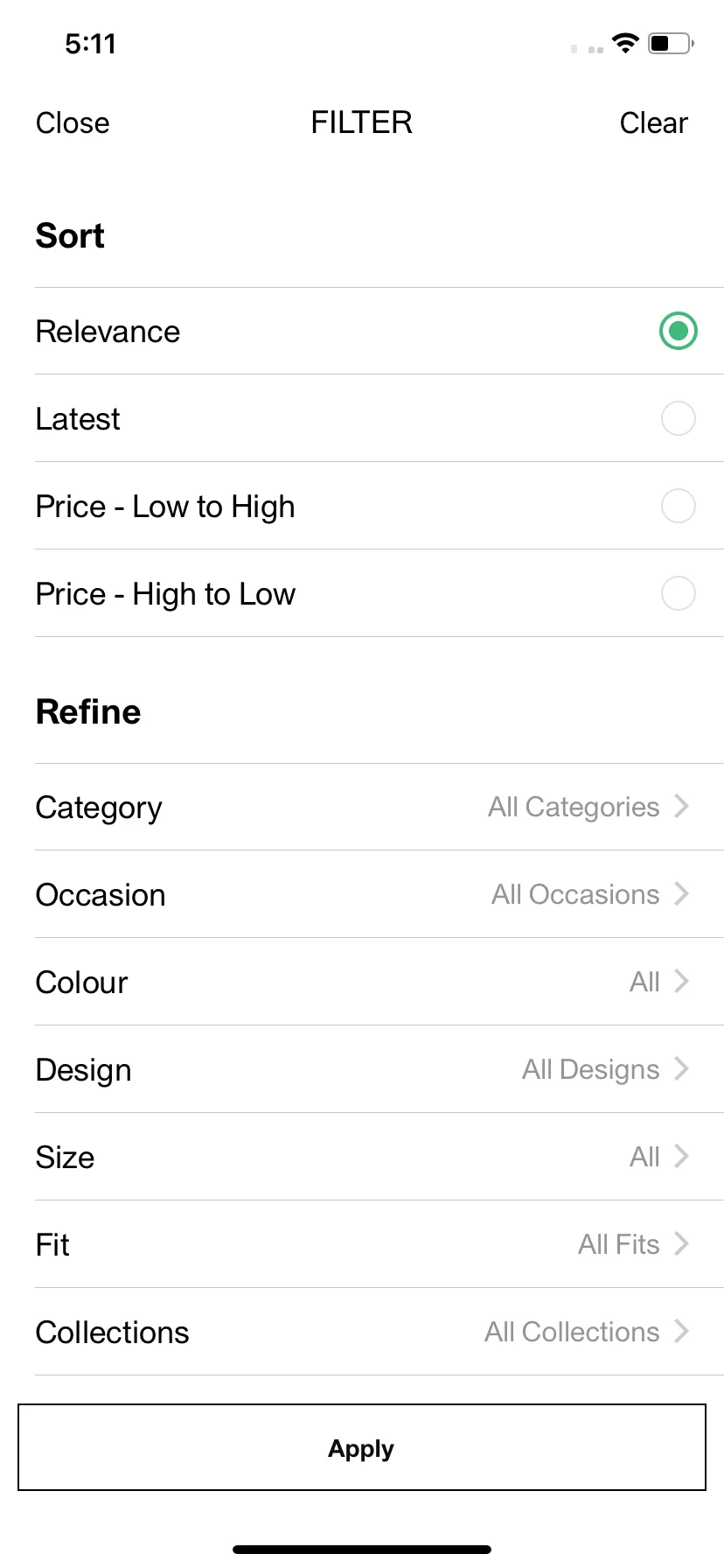Viewport: 724px width, 1568px height.
Task: Expand the Occasion filter row
Action: click(x=379, y=894)
